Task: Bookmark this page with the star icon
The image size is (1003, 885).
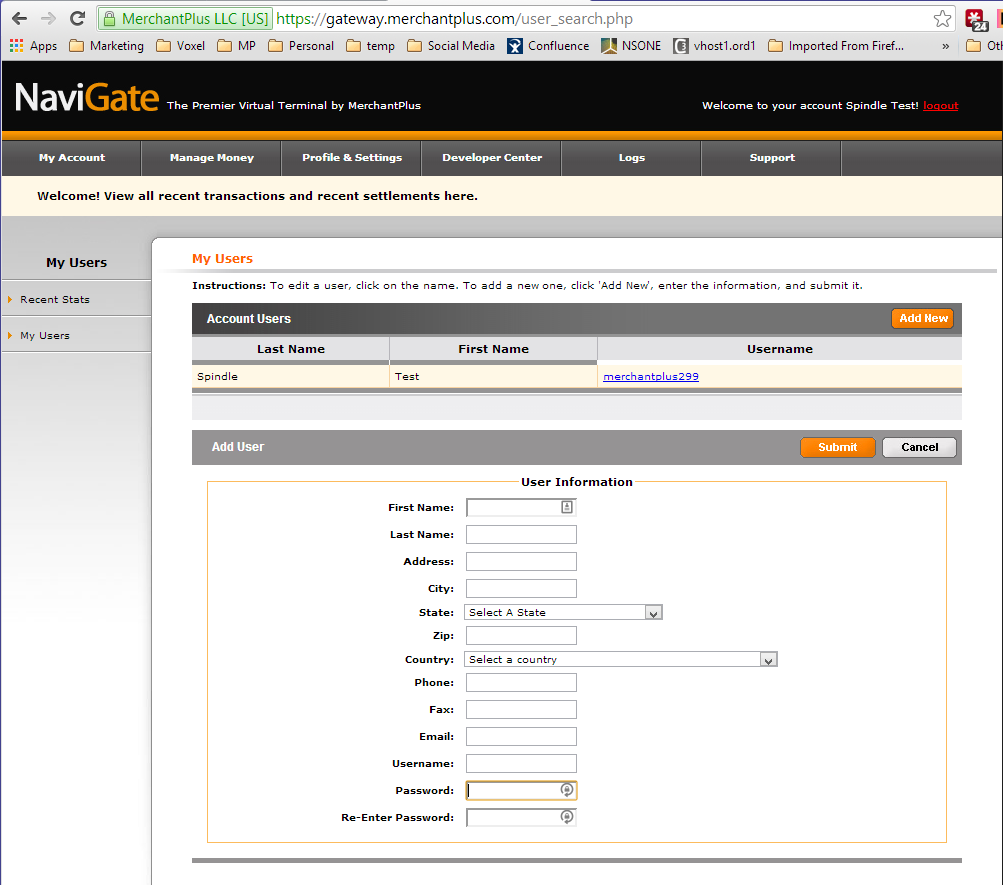Action: 942,19
